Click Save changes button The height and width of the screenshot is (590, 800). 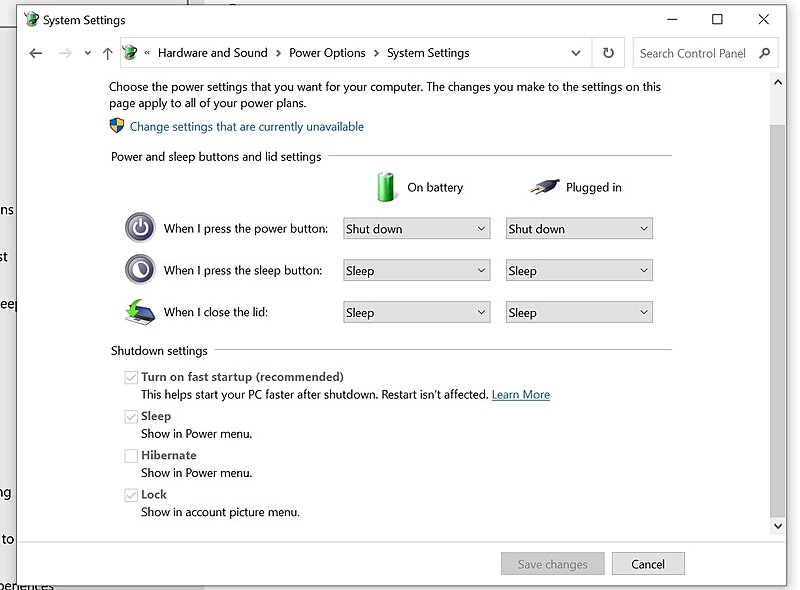point(553,564)
